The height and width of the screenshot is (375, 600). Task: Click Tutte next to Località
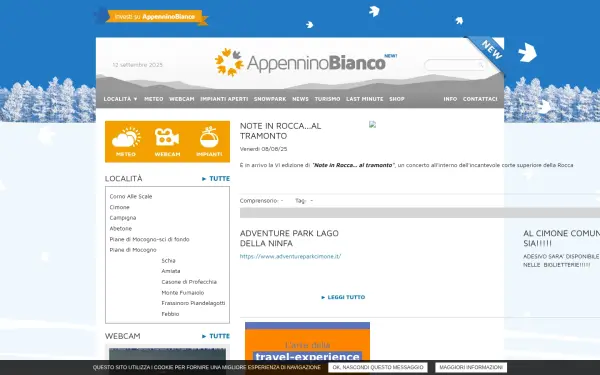point(216,179)
